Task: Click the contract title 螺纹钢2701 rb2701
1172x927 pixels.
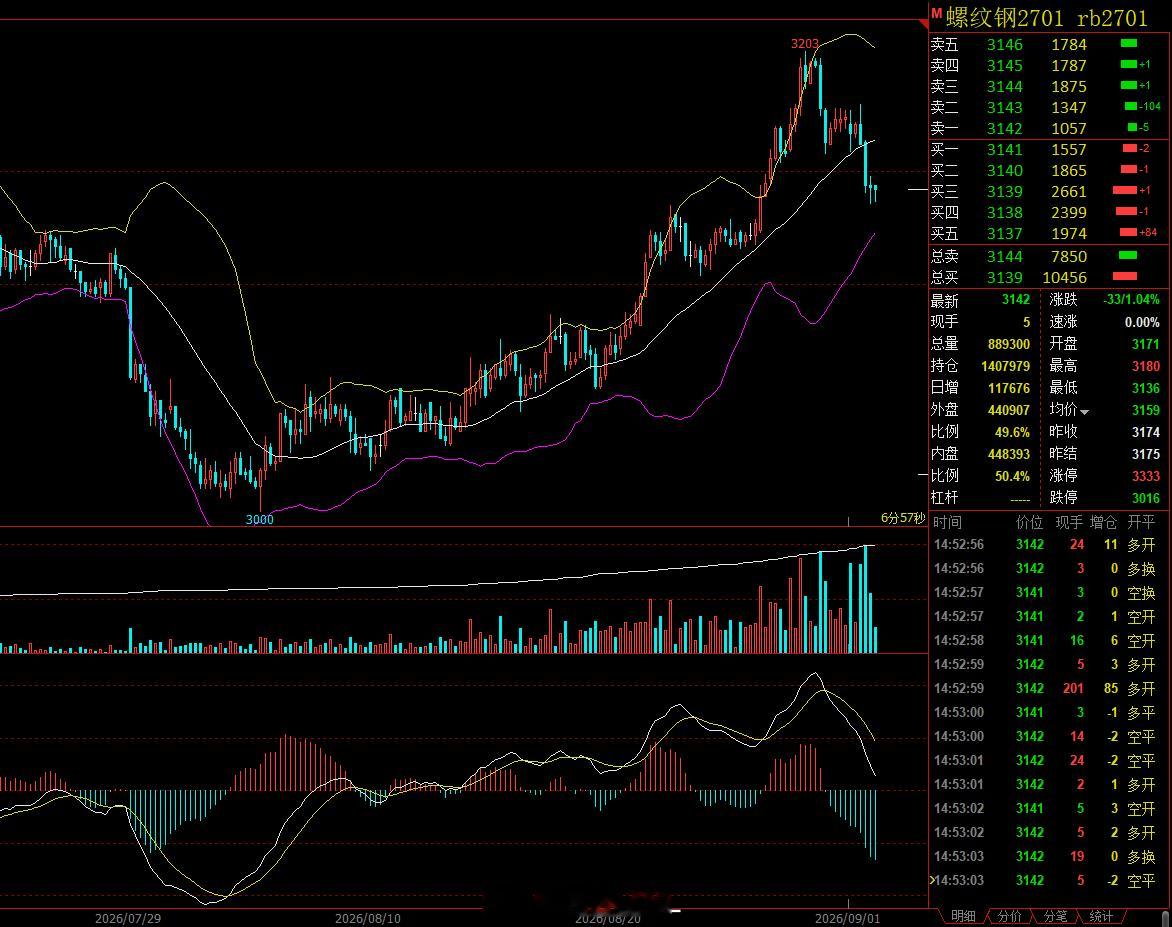Action: tap(1046, 17)
